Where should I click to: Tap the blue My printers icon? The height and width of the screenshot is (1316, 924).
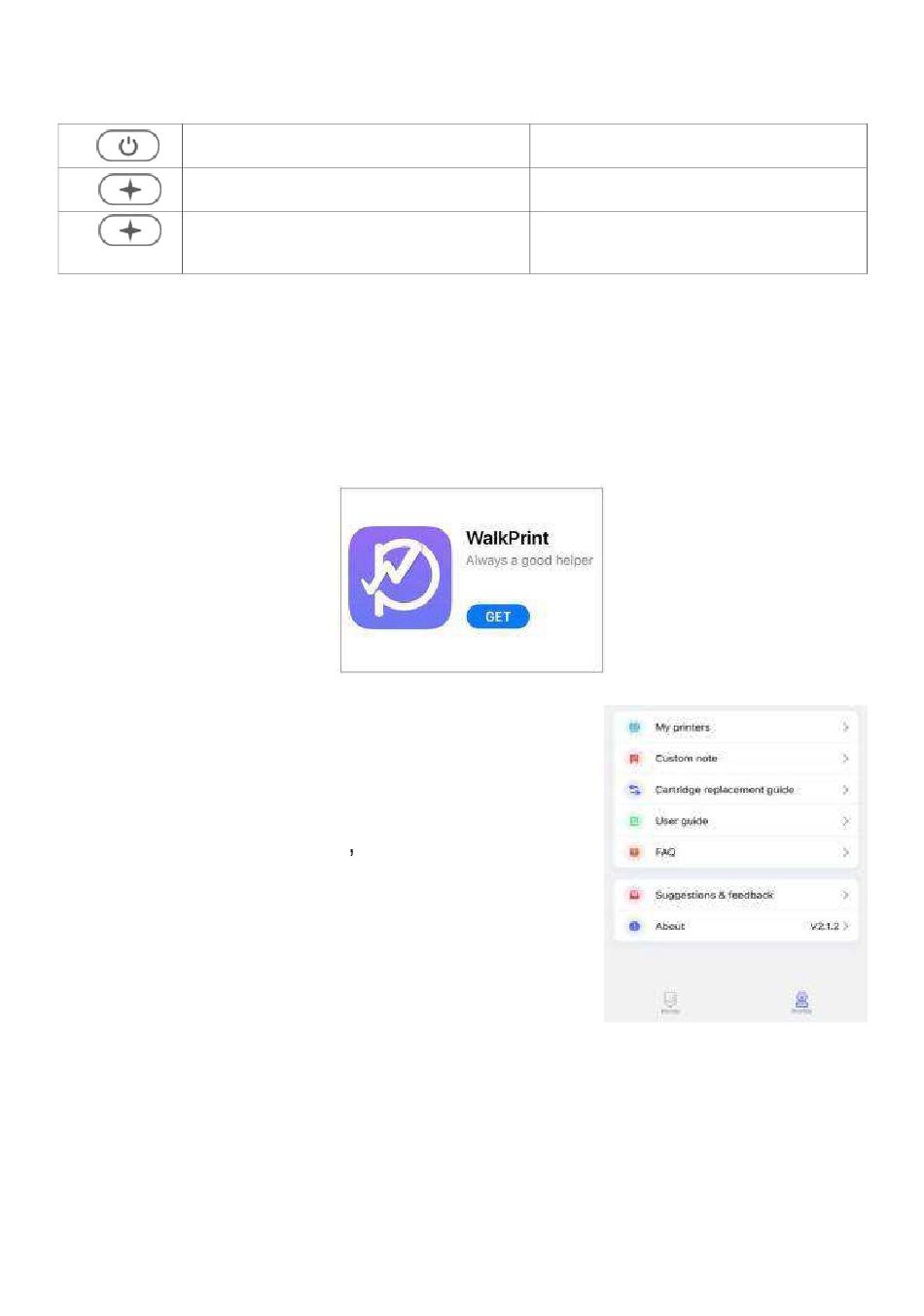[x=634, y=728]
